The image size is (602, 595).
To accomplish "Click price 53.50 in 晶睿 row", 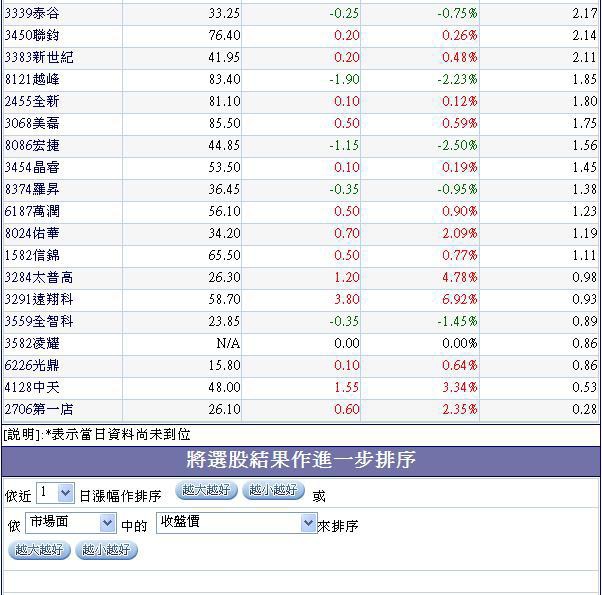I will click(x=224, y=167).
